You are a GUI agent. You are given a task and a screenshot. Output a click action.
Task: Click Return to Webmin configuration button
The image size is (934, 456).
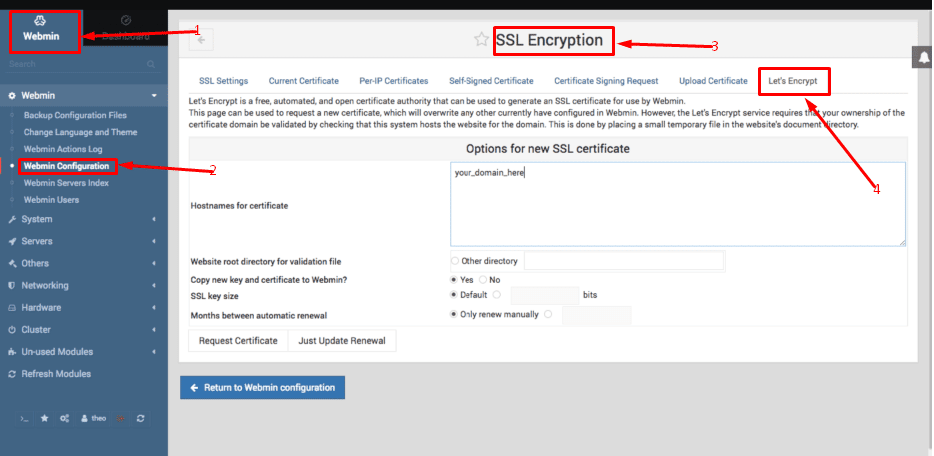coord(263,387)
